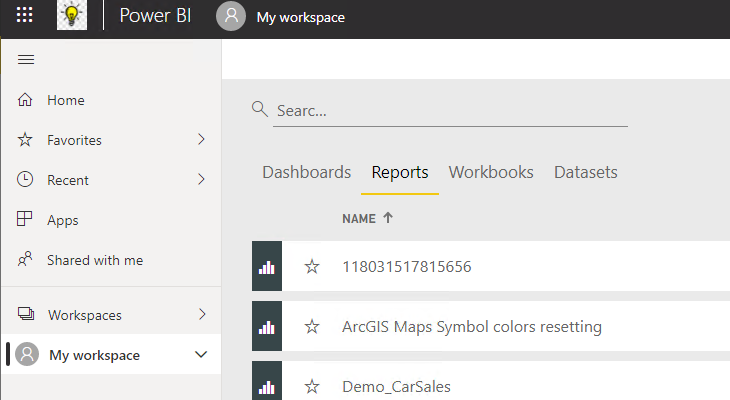Expand the Favorites flyout chevron

(201, 139)
